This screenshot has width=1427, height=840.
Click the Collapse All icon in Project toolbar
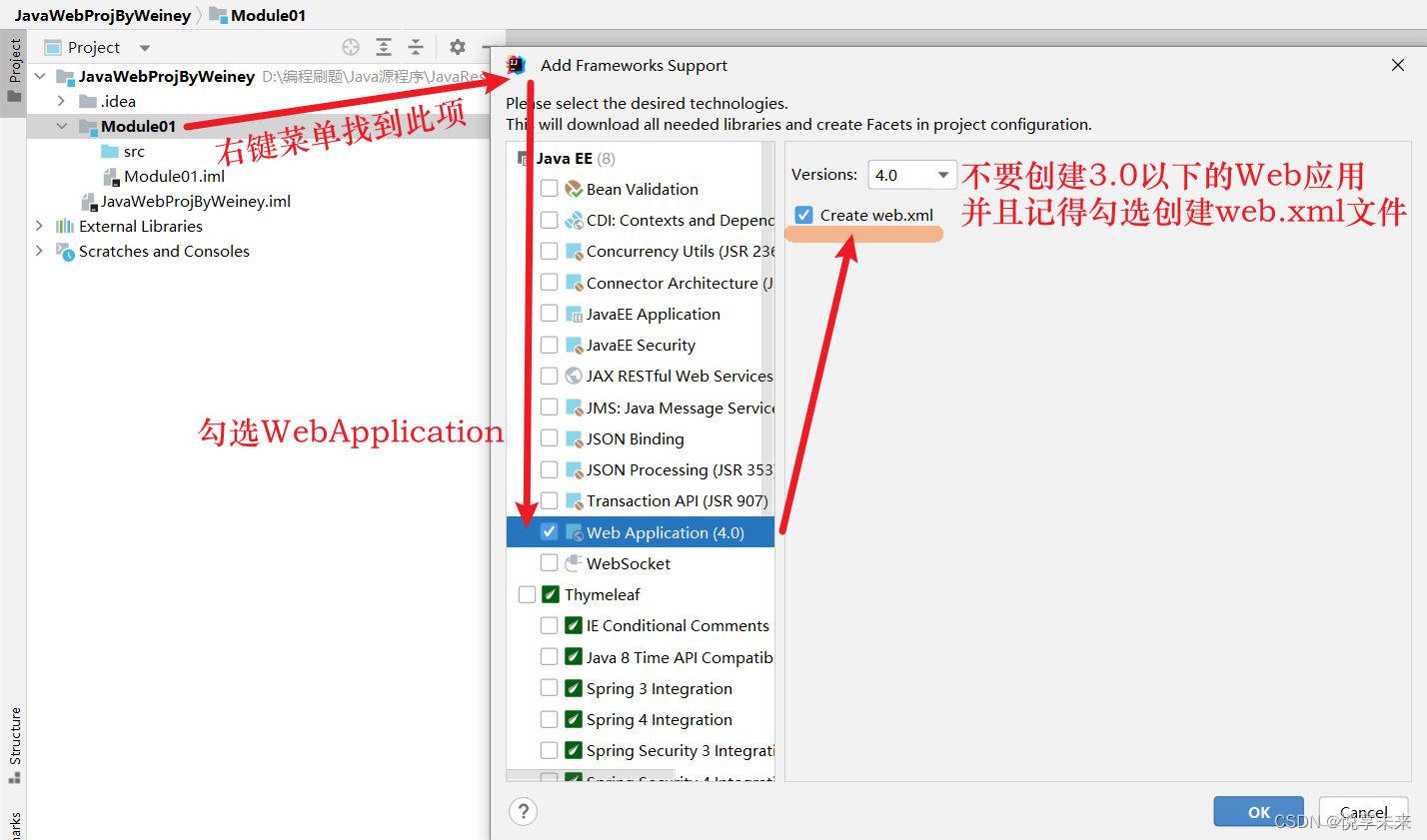coord(415,46)
